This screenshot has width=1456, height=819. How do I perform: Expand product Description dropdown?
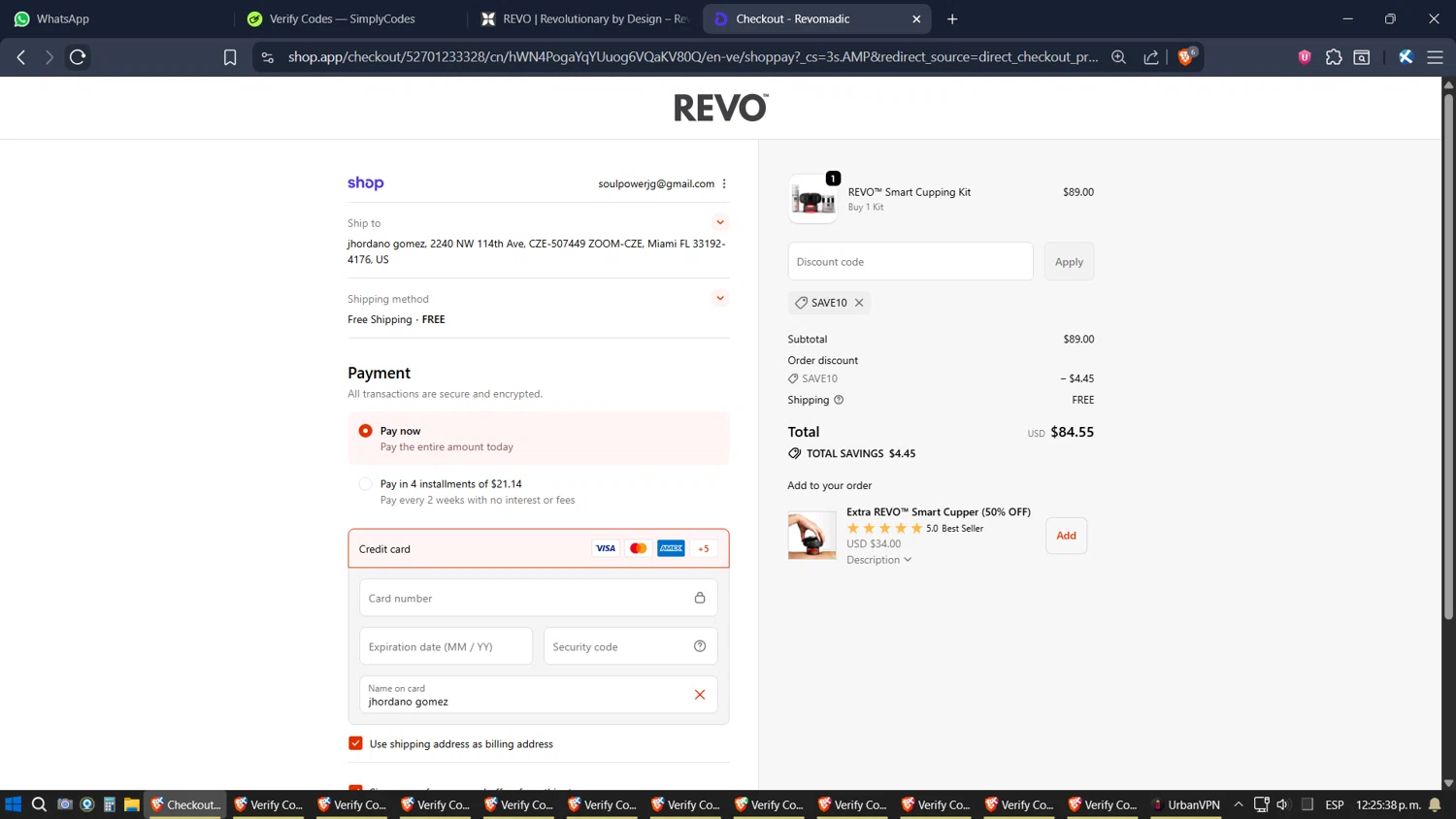pos(878,560)
